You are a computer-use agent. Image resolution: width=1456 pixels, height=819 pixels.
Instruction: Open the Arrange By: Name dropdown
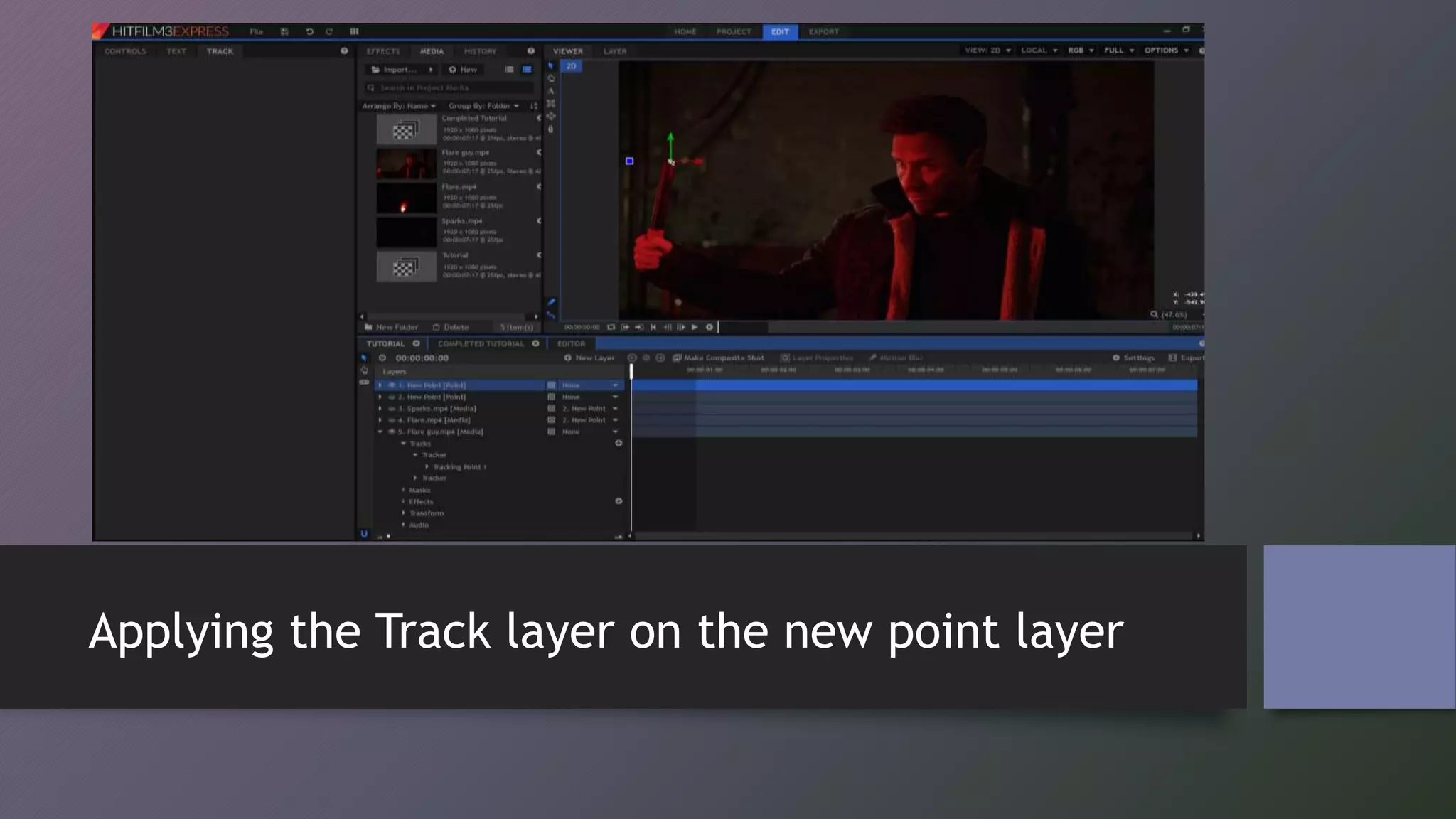point(399,106)
